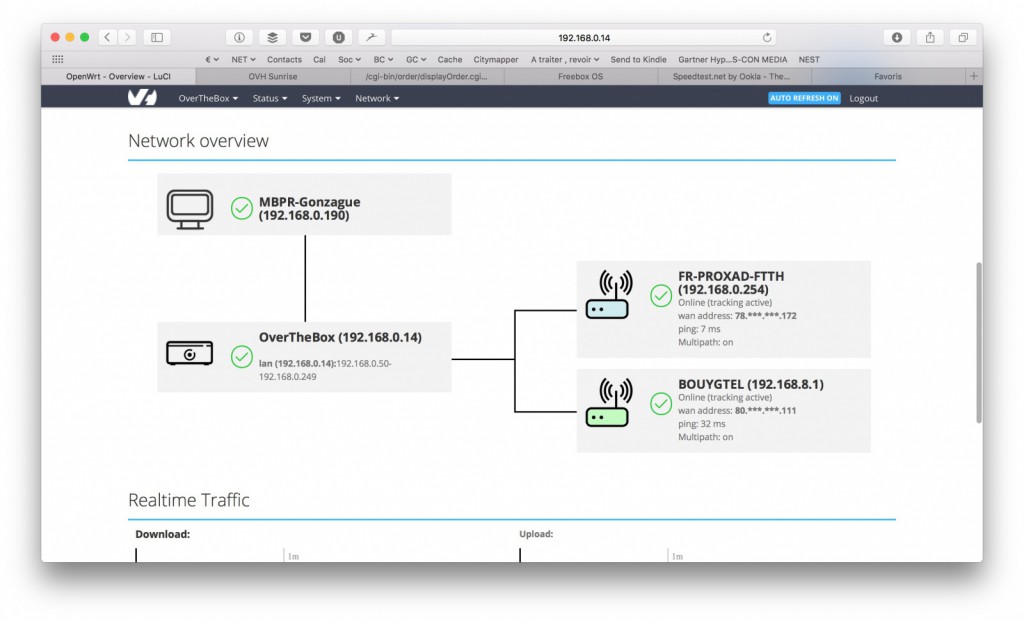The image size is (1024, 621).
Task: Click the OVH logo in the navbar
Action: (x=142, y=98)
